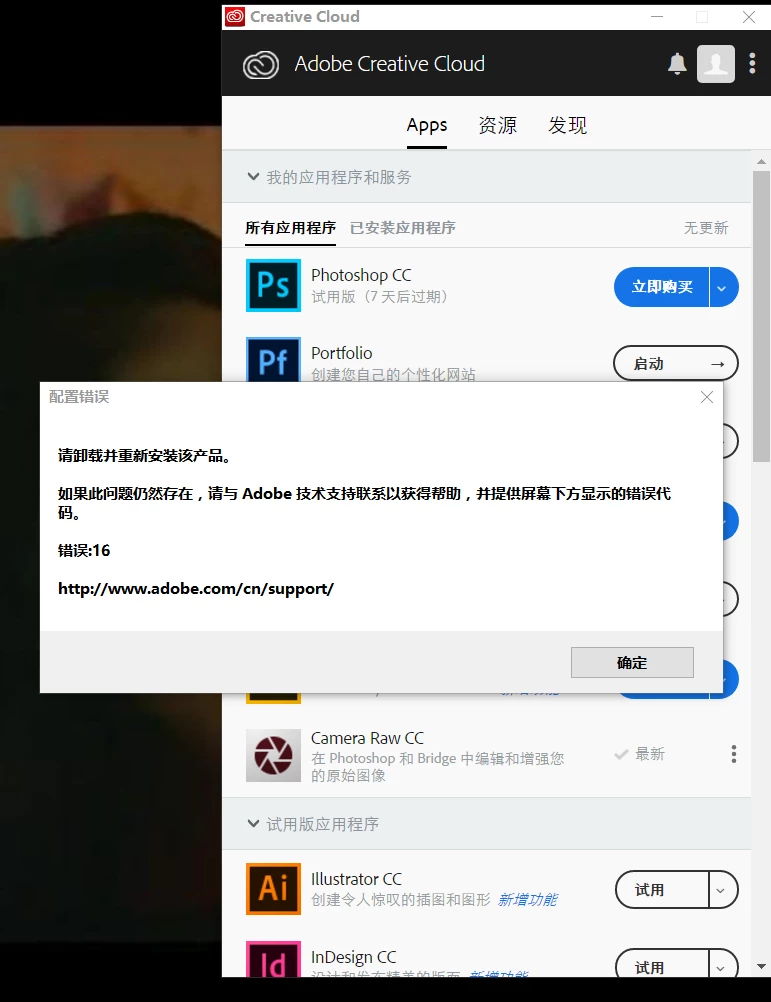Close the Creative Cloud window

point(749,17)
